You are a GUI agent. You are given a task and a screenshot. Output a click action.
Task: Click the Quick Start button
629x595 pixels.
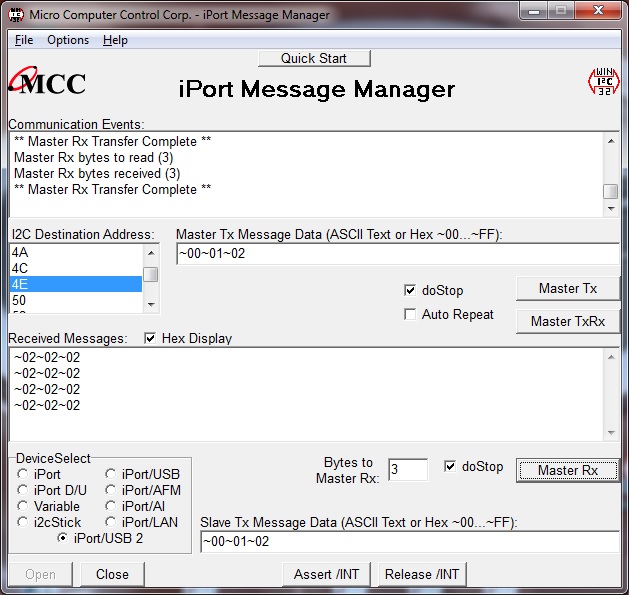coord(314,59)
